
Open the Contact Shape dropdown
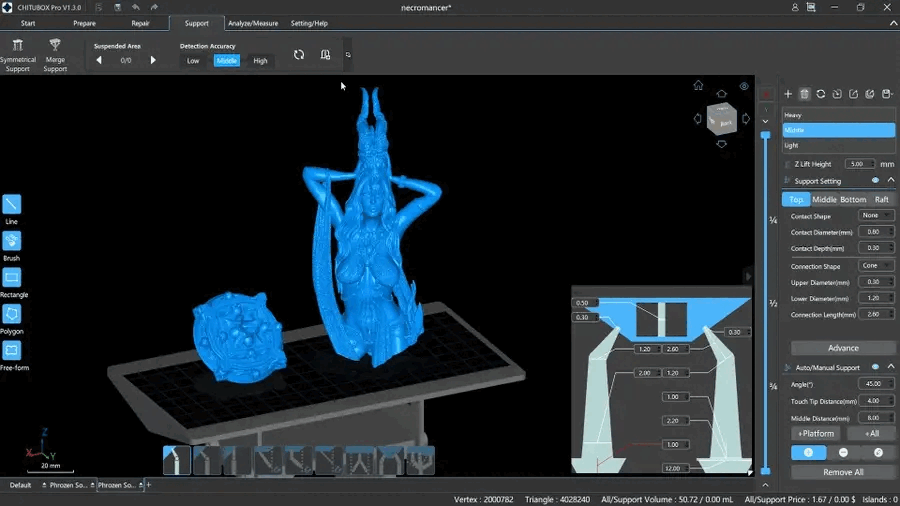coord(876,216)
